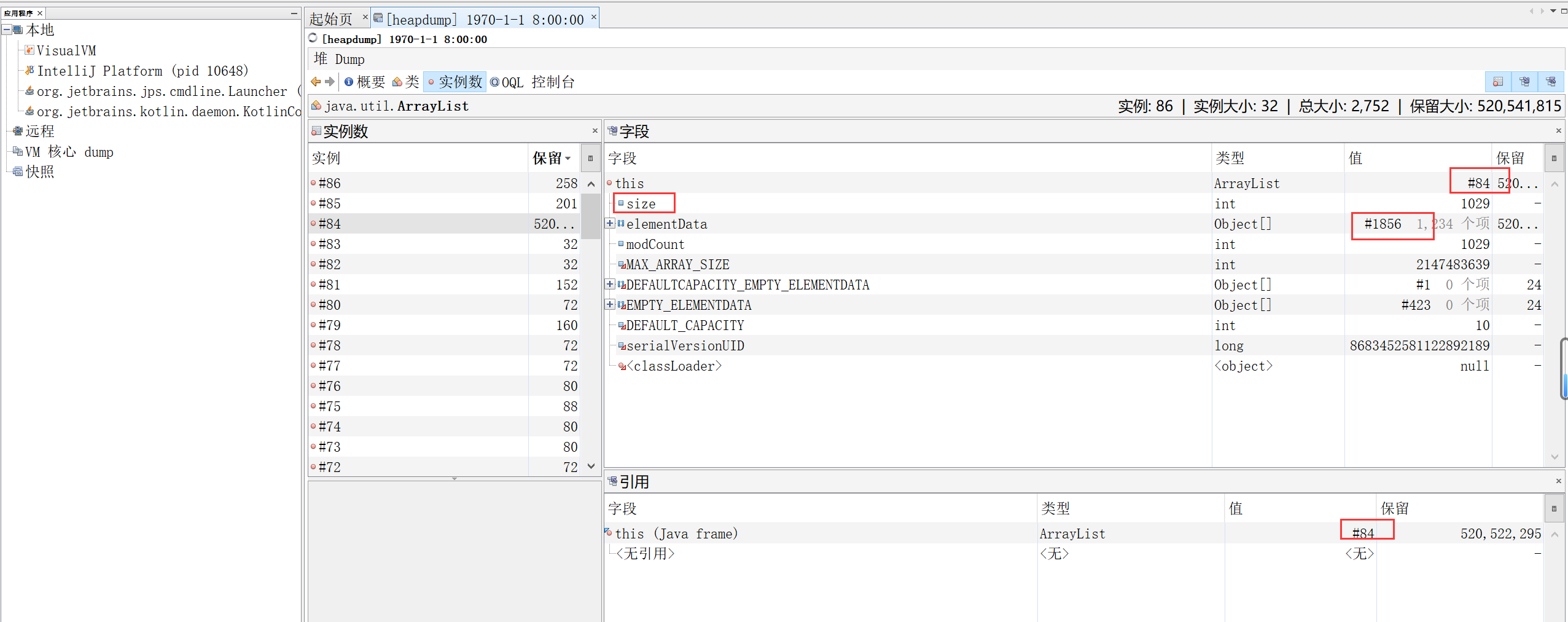The width and height of the screenshot is (1568, 622).
Task: Click the #1856 elementData value
Action: (x=1383, y=224)
